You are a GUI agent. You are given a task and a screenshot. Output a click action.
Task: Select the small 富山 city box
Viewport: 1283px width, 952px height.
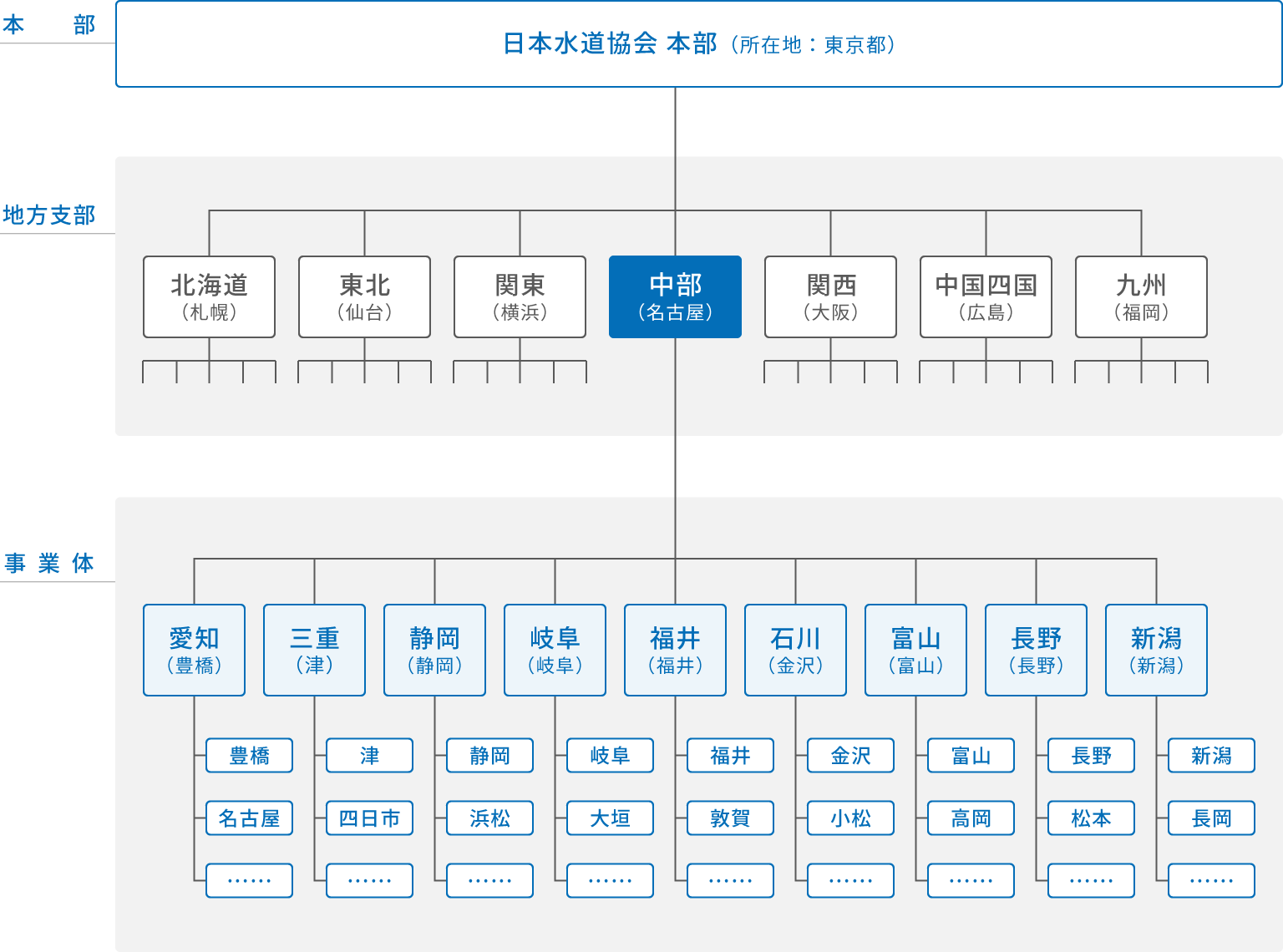tap(971, 756)
